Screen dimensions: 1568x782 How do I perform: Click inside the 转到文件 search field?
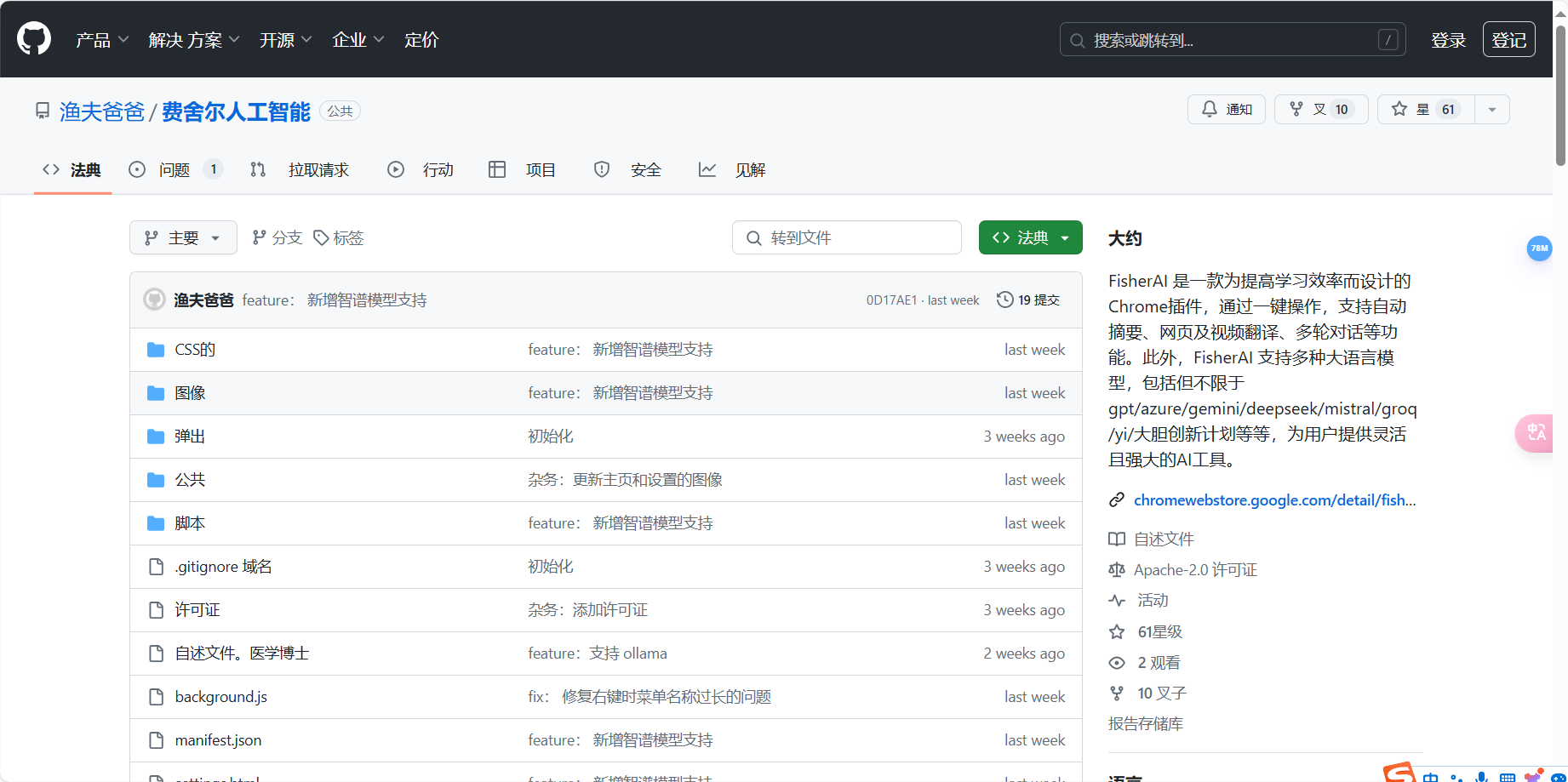pyautogui.click(x=846, y=237)
